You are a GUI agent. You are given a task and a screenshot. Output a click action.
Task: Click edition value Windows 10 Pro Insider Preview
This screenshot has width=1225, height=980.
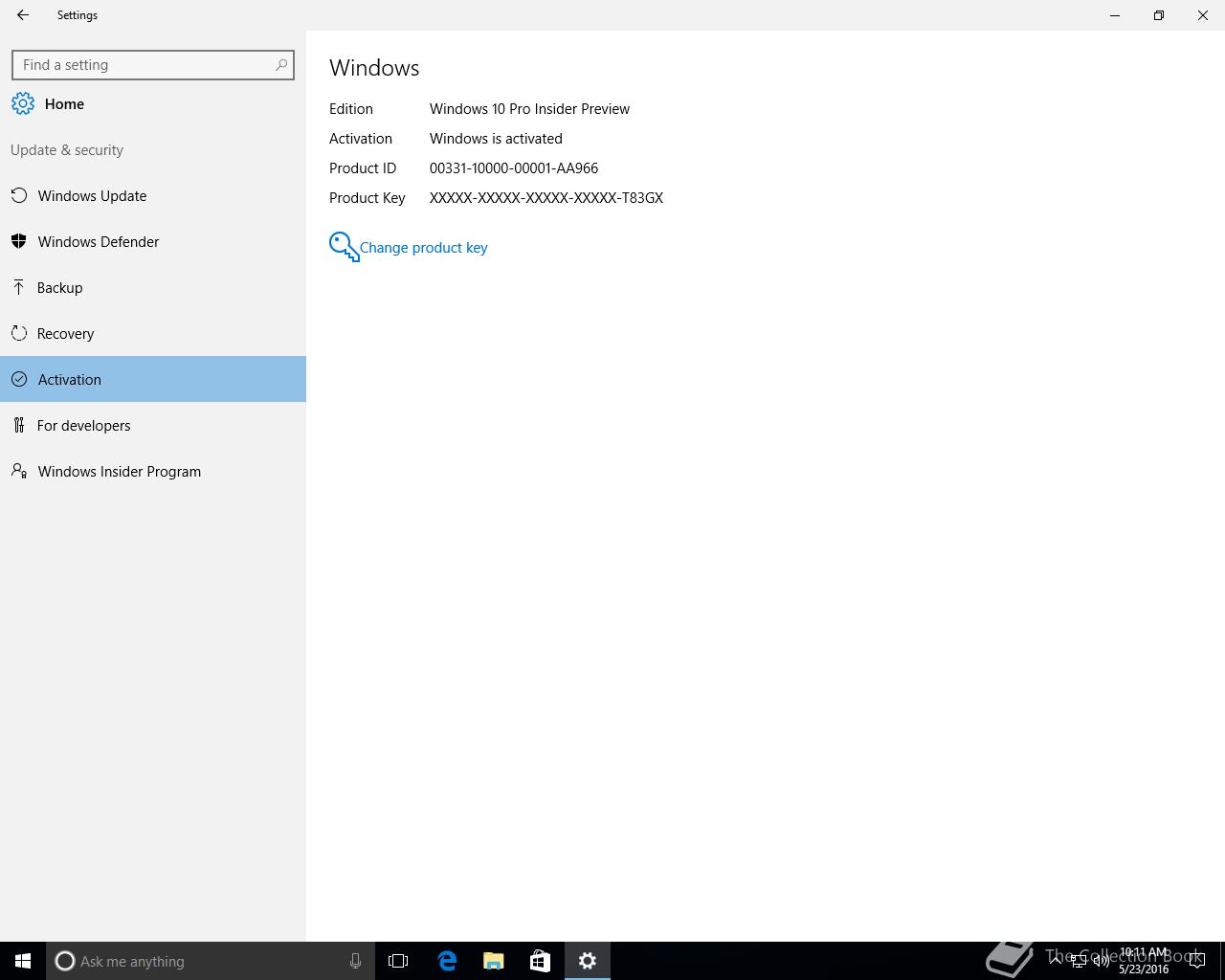[529, 109]
